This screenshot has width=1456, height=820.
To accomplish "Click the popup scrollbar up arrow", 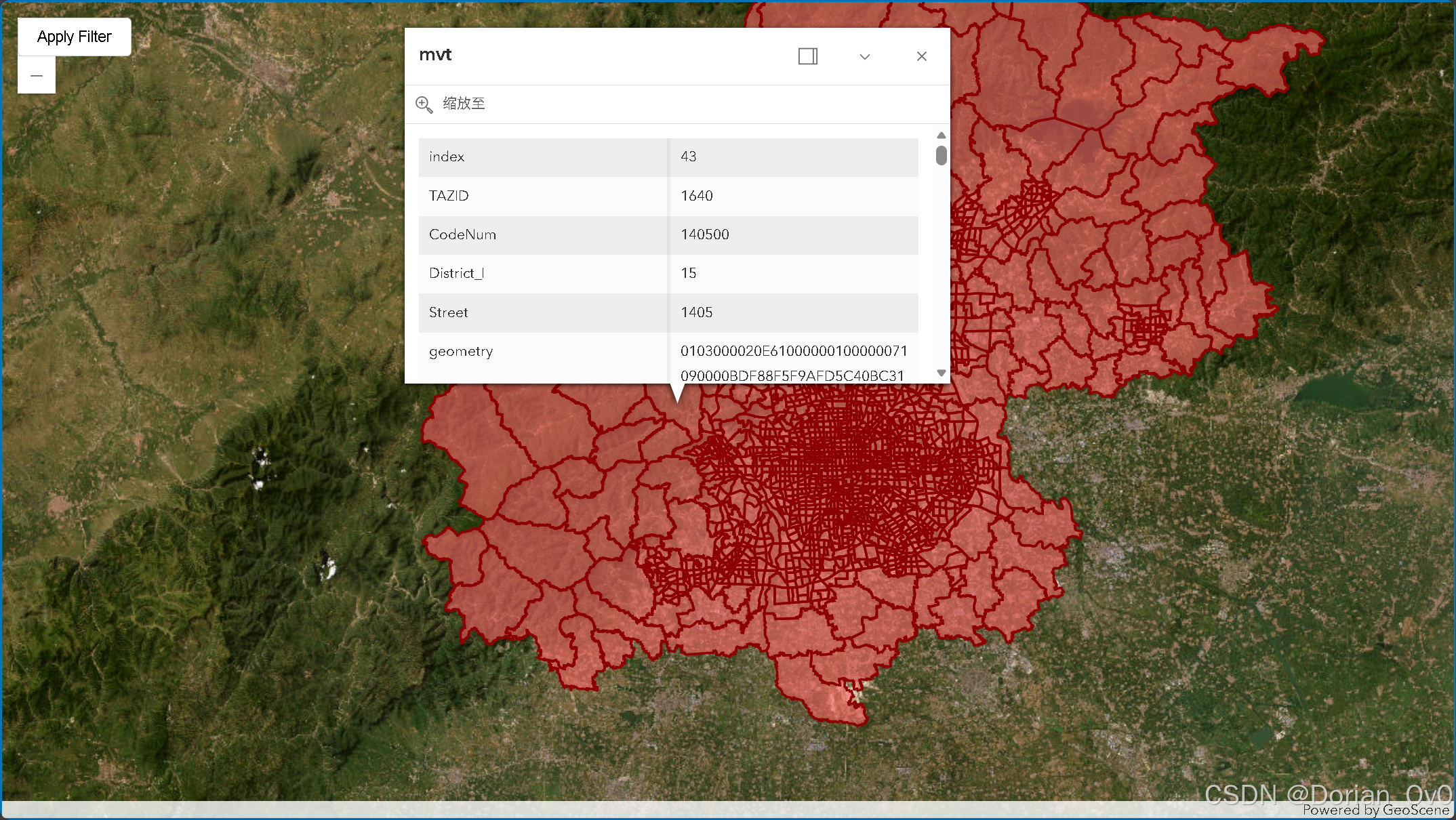I will pyautogui.click(x=941, y=136).
